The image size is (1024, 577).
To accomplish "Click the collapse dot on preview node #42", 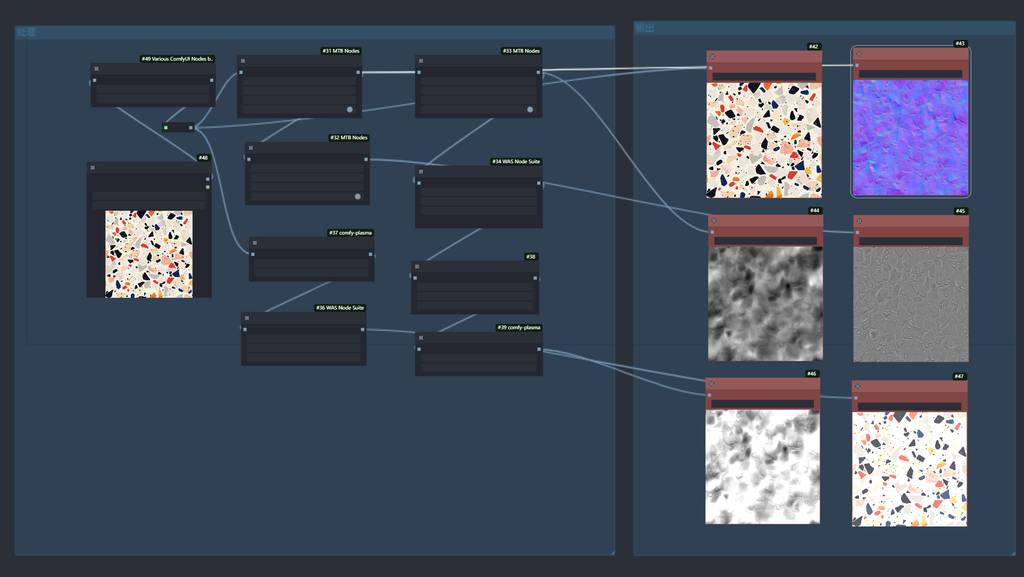I will click(712, 56).
